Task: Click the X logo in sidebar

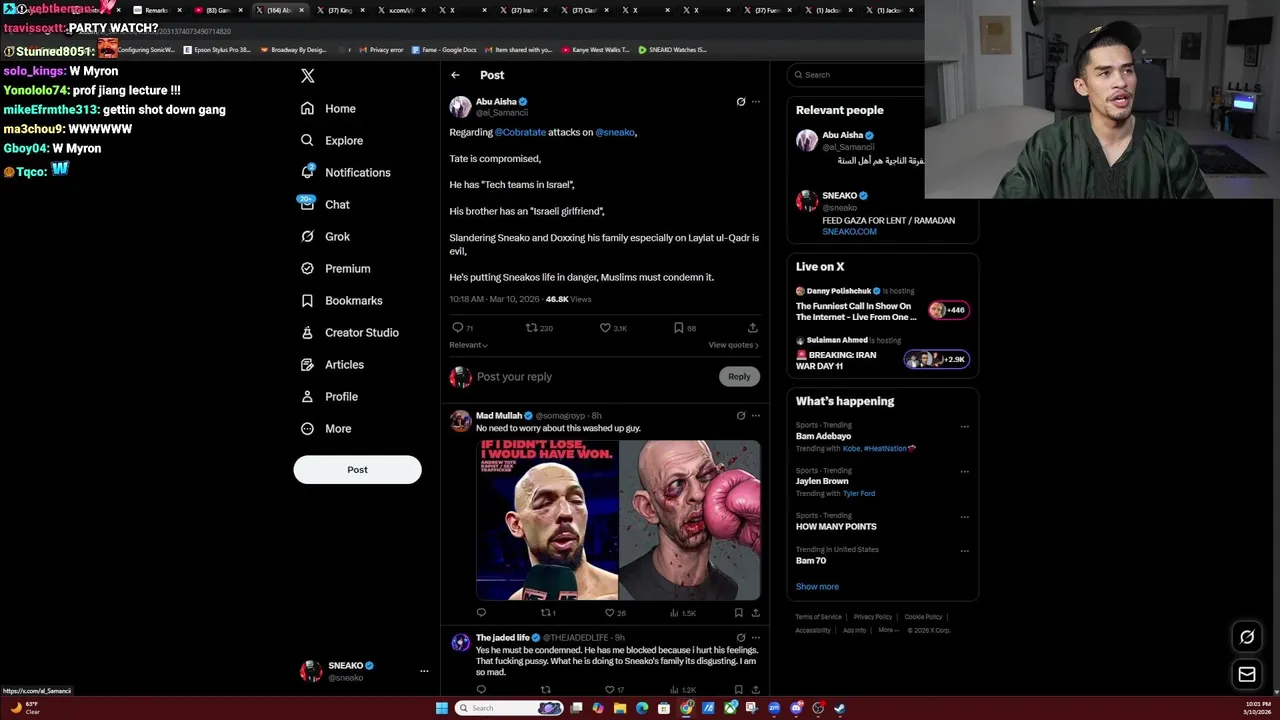Action: [x=308, y=76]
